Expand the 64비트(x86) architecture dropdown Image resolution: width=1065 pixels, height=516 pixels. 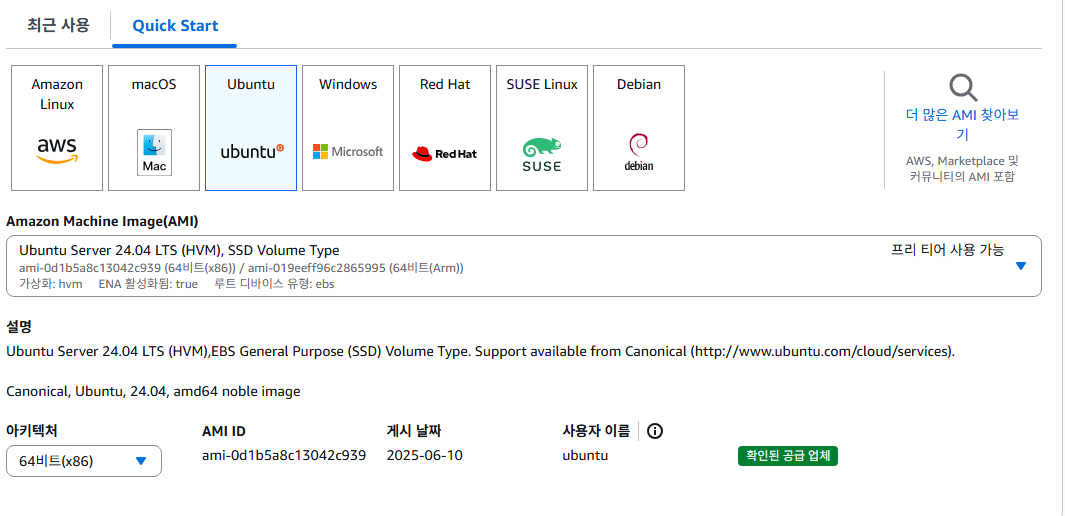84,461
